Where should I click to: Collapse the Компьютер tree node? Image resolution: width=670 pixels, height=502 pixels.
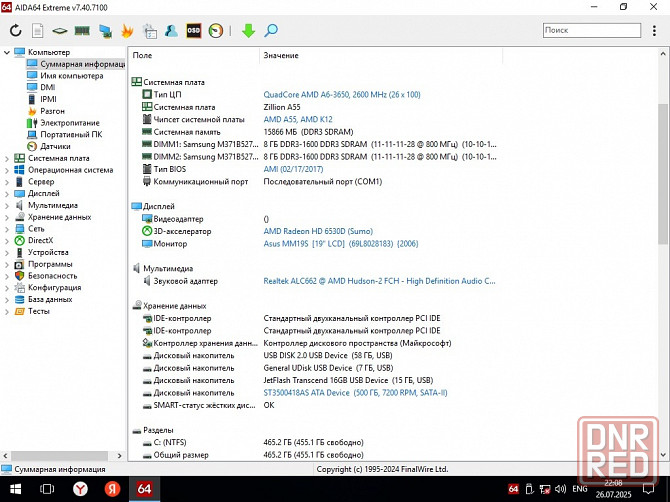pyautogui.click(x=7, y=52)
